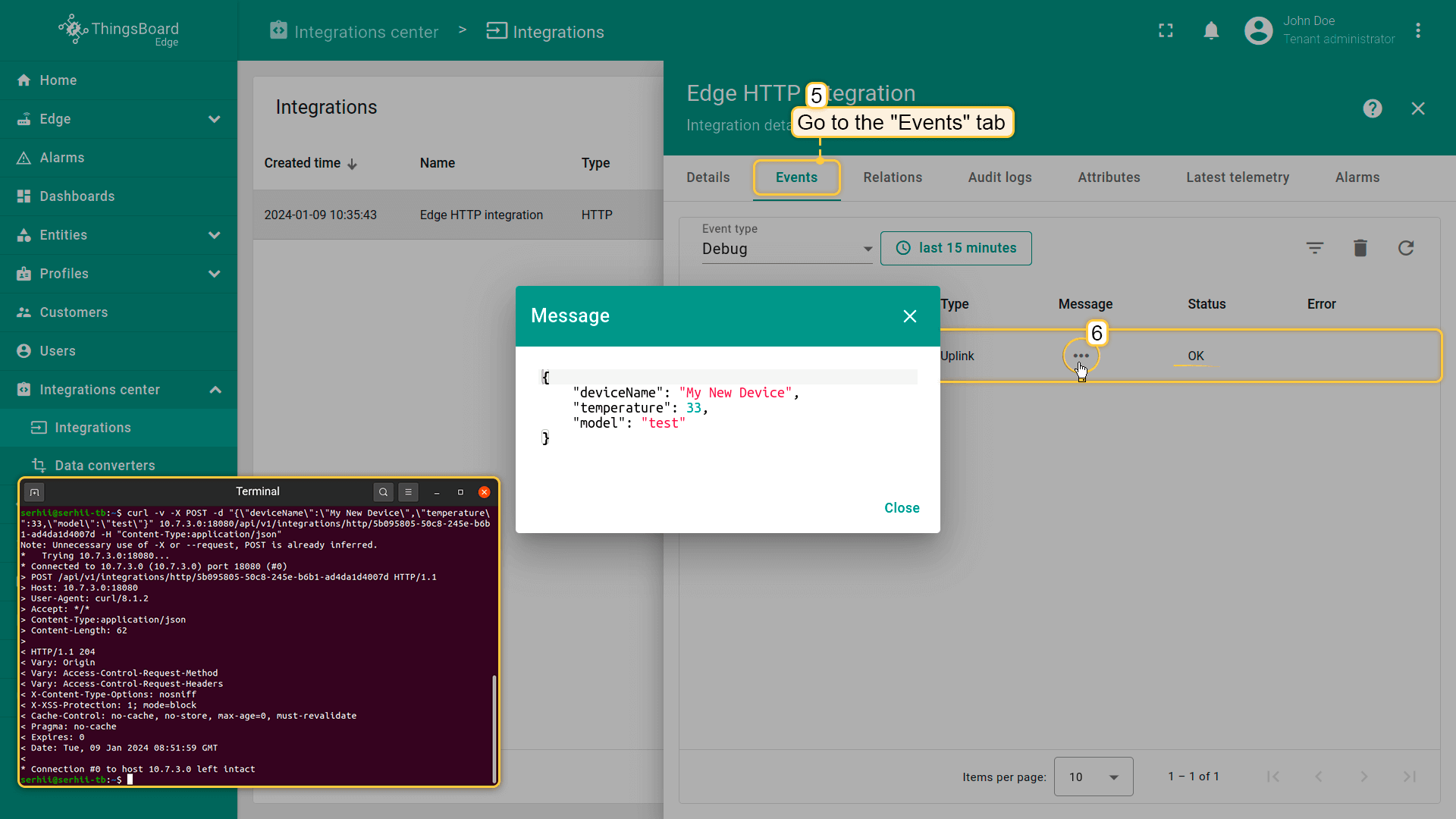Switch to the Relations tab
This screenshot has height=819, width=1456.
pos(892,177)
